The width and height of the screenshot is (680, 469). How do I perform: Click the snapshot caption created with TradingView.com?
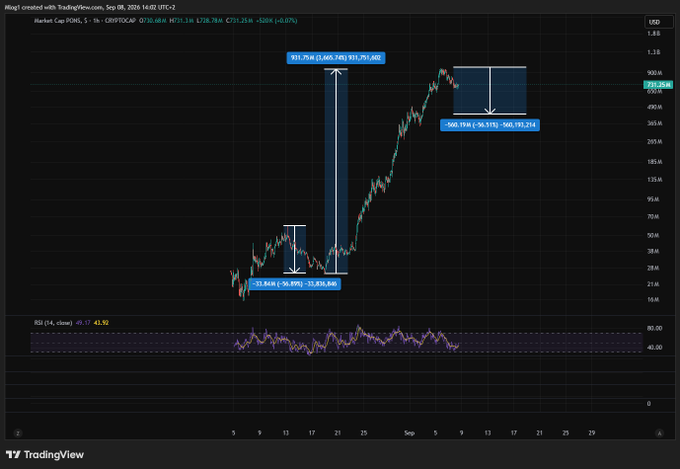click(x=90, y=7)
